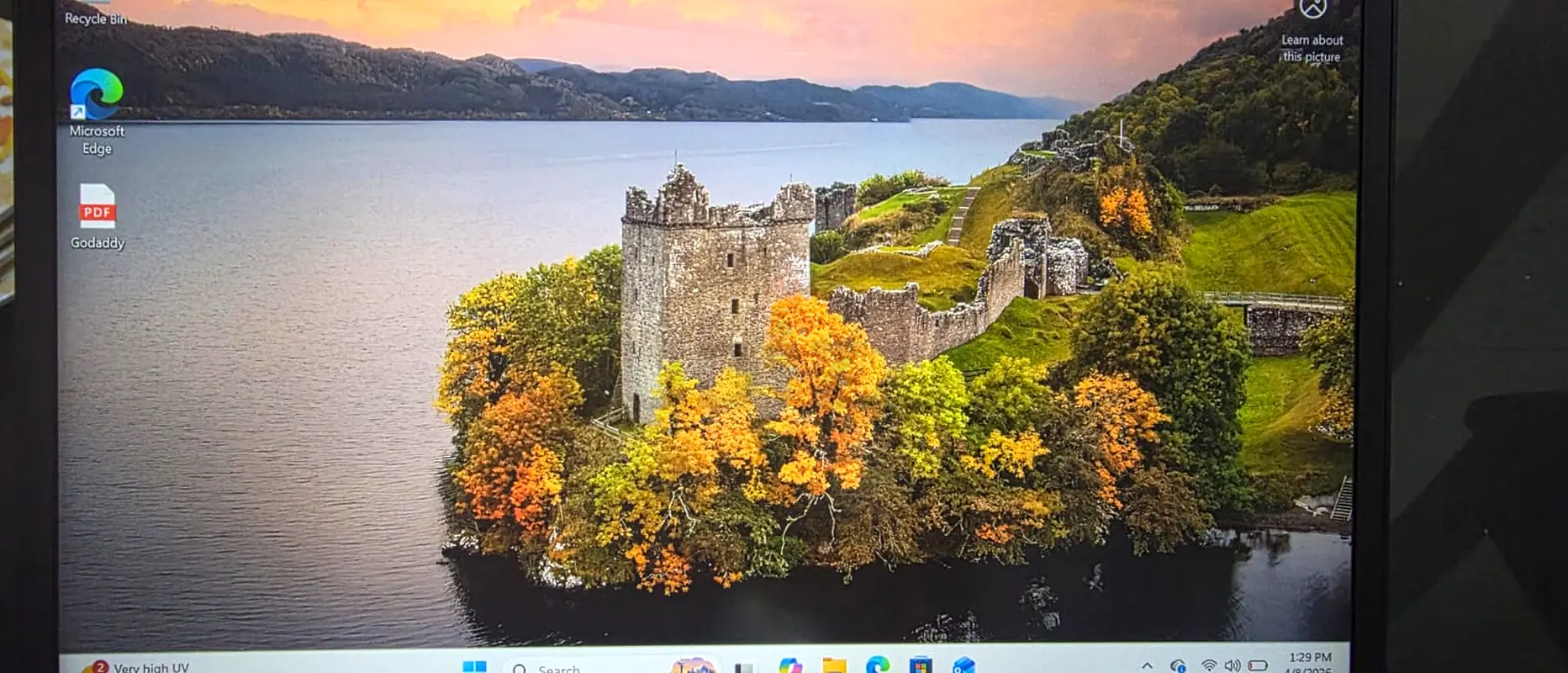
Task: Open Task View from the taskbar
Action: pos(743,668)
